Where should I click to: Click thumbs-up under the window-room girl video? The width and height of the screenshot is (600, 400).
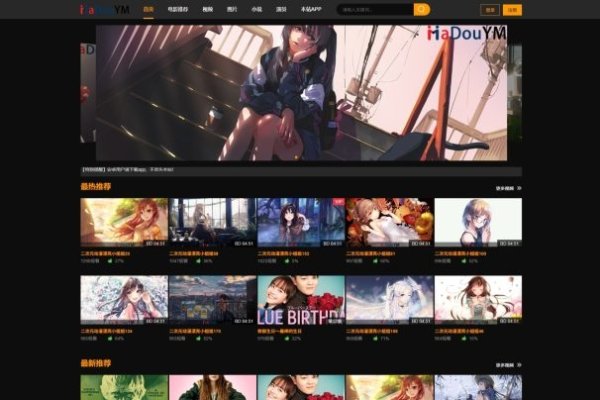(199, 261)
